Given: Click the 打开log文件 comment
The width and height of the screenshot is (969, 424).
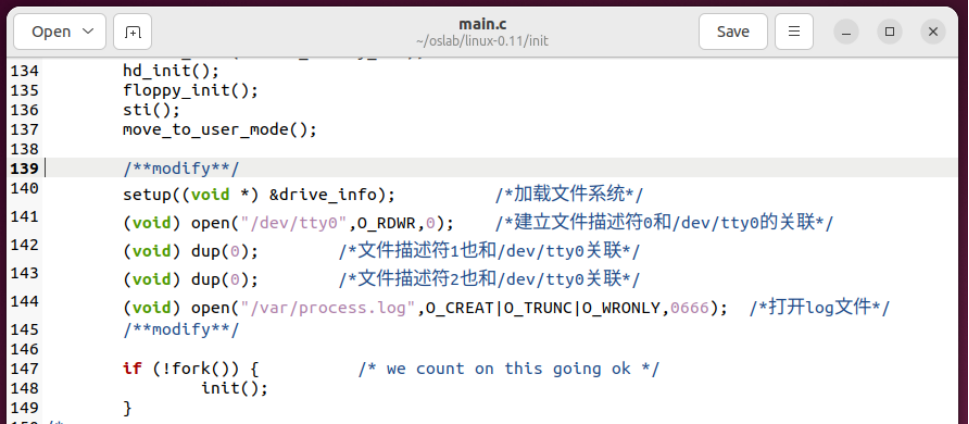Looking at the screenshot, I should (819, 308).
